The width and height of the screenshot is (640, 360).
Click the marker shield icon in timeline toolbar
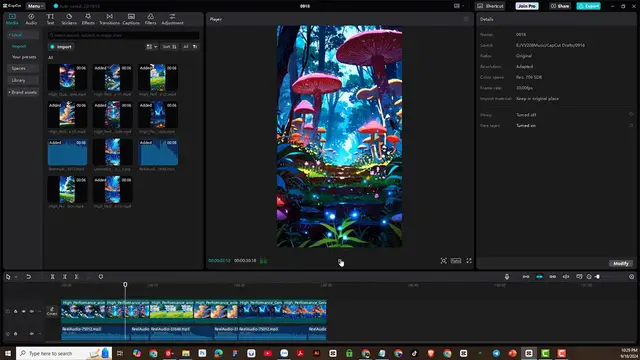click(101, 277)
